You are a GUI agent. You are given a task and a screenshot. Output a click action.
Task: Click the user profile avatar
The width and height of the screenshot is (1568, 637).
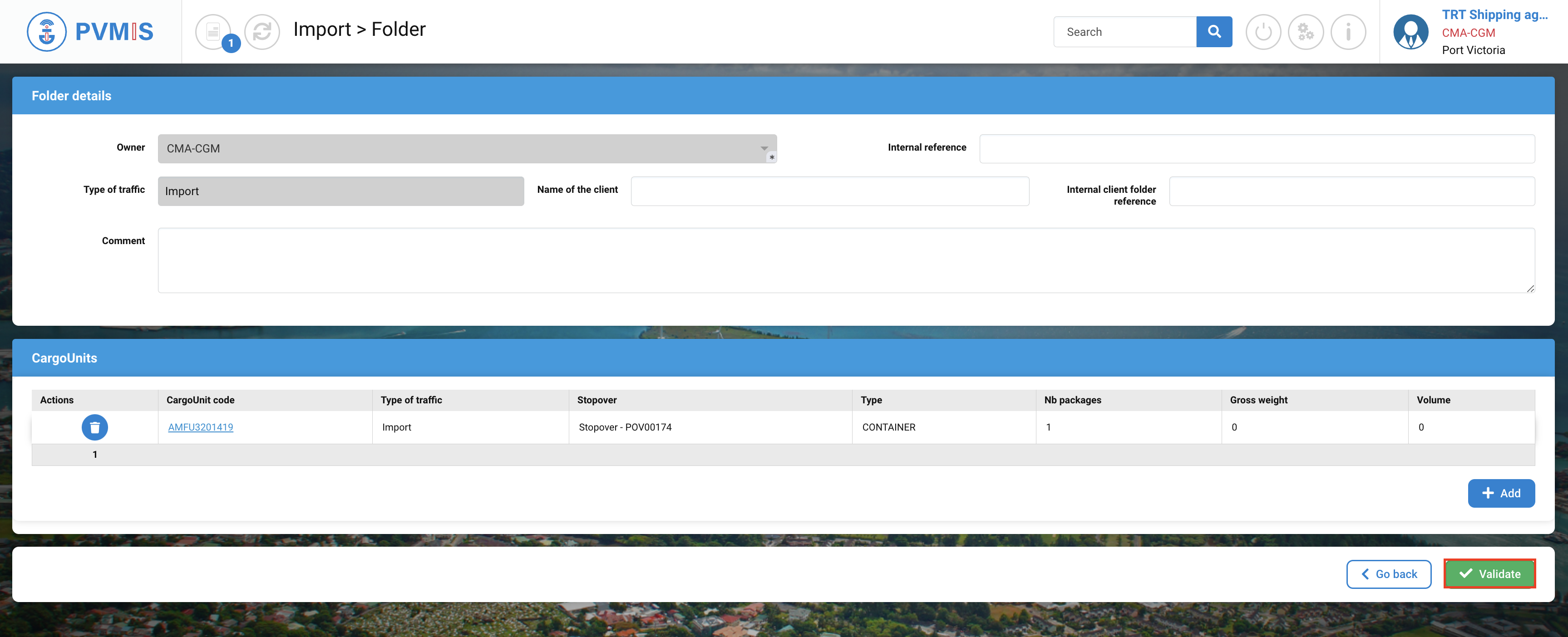(x=1410, y=32)
